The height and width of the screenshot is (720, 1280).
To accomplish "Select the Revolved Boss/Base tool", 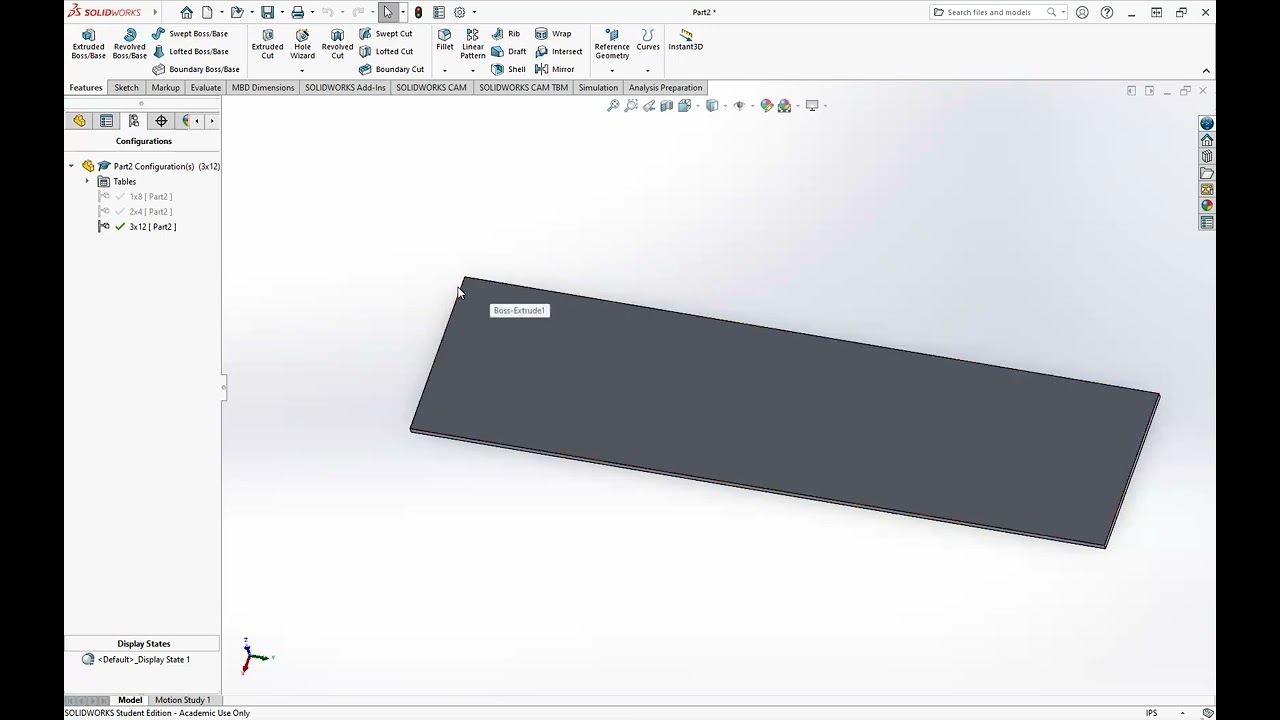I will [x=129, y=45].
